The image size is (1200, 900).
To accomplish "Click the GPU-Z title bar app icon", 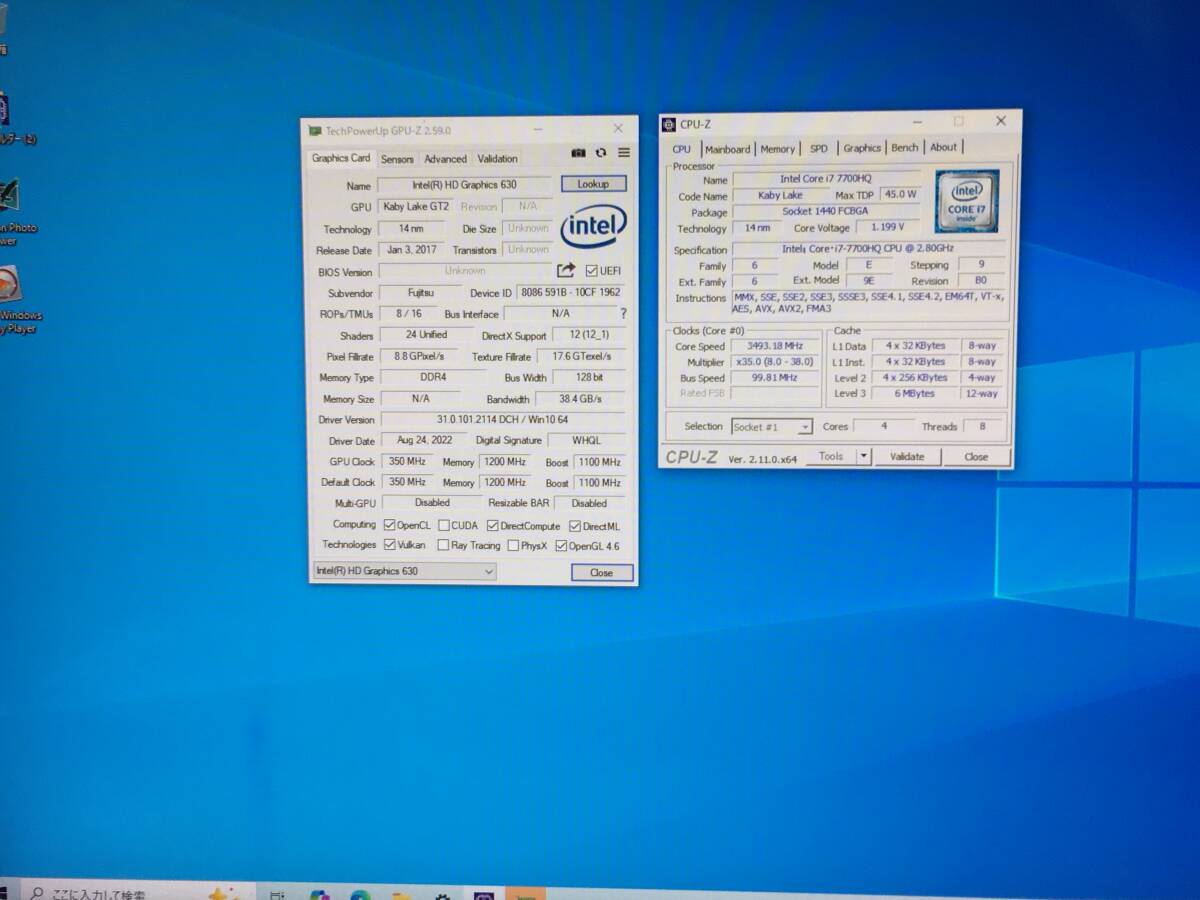I will (315, 131).
